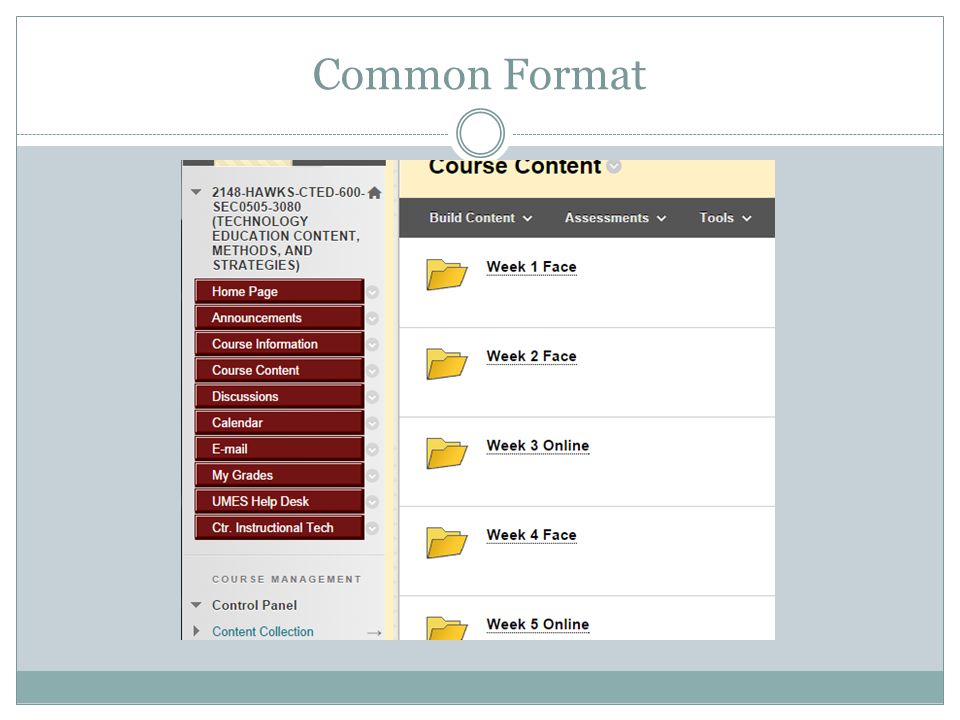Open the Week 2 Face folder icon

446,363
